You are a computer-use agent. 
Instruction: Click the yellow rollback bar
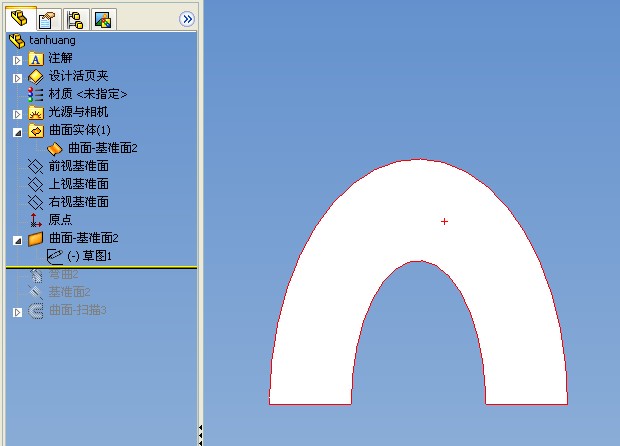101,268
